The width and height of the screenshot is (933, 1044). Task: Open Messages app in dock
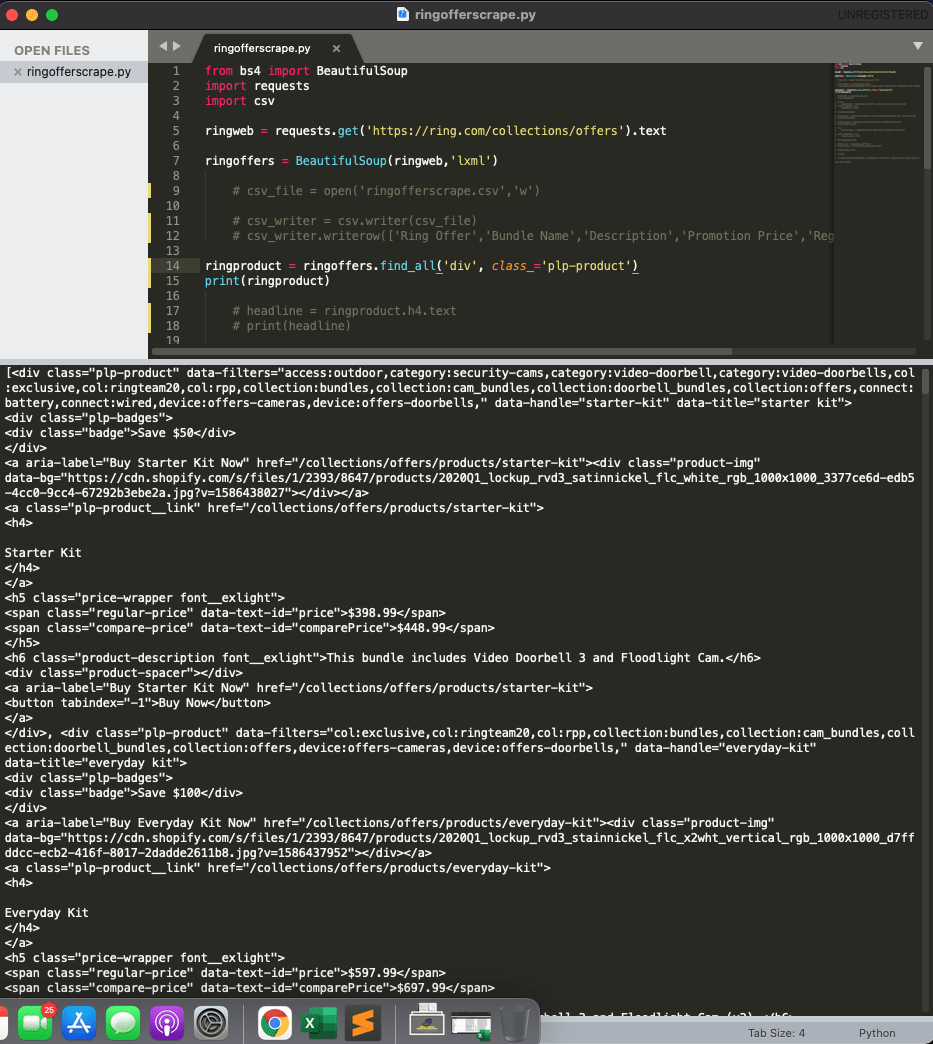pyautogui.click(x=123, y=1023)
